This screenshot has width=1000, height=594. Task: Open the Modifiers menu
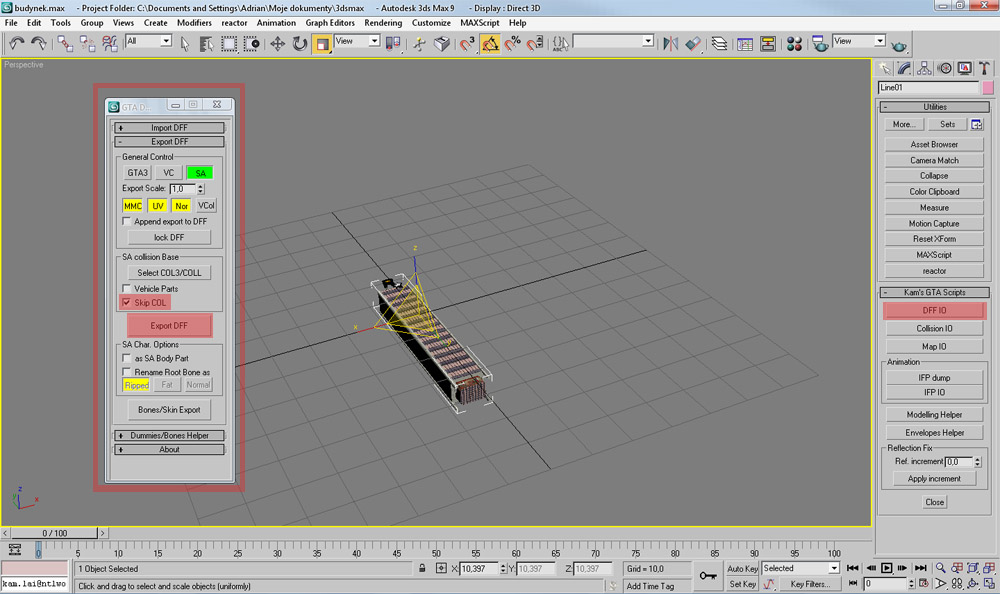[x=194, y=22]
